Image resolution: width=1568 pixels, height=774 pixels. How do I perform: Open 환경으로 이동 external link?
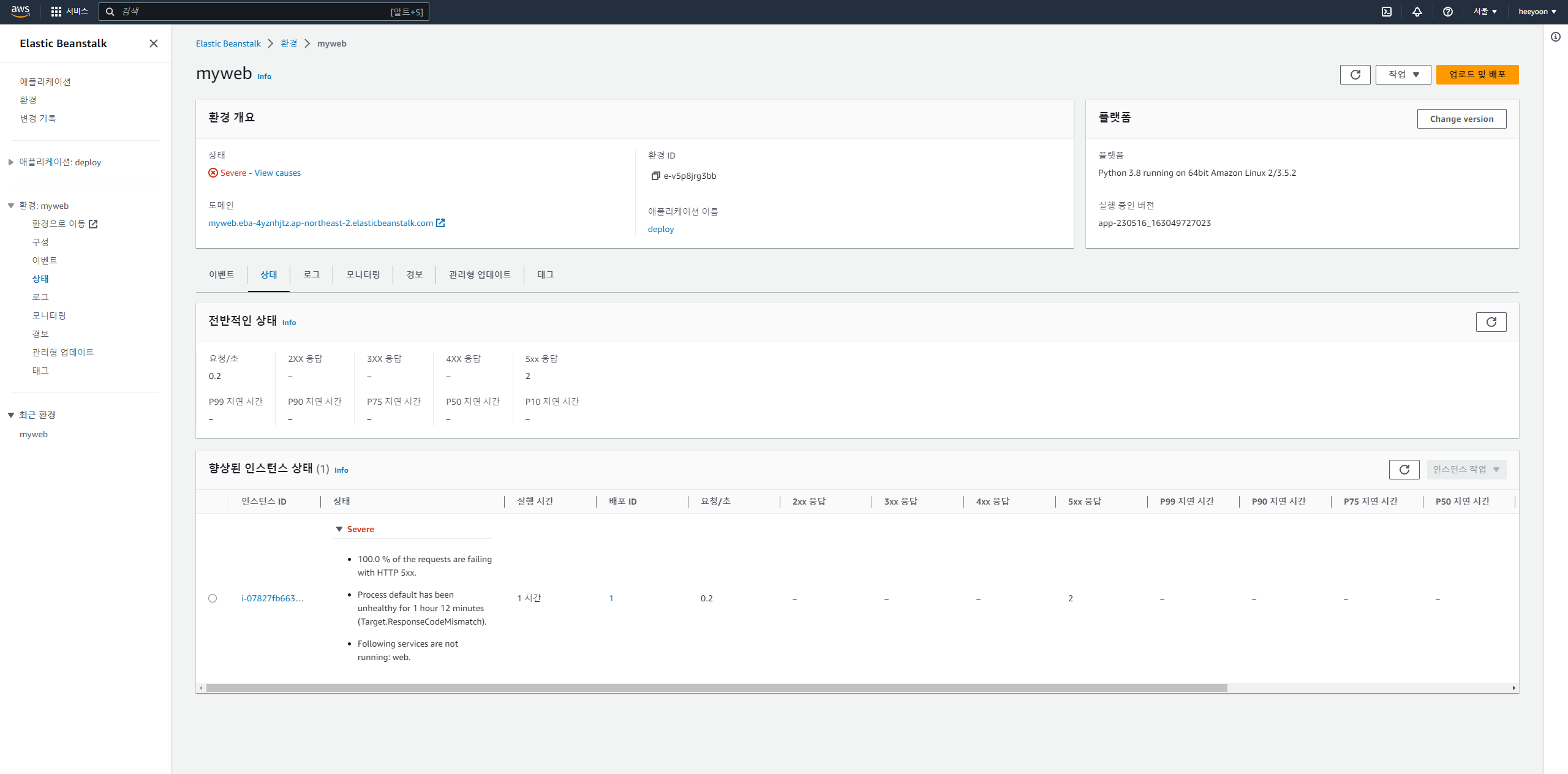point(65,224)
